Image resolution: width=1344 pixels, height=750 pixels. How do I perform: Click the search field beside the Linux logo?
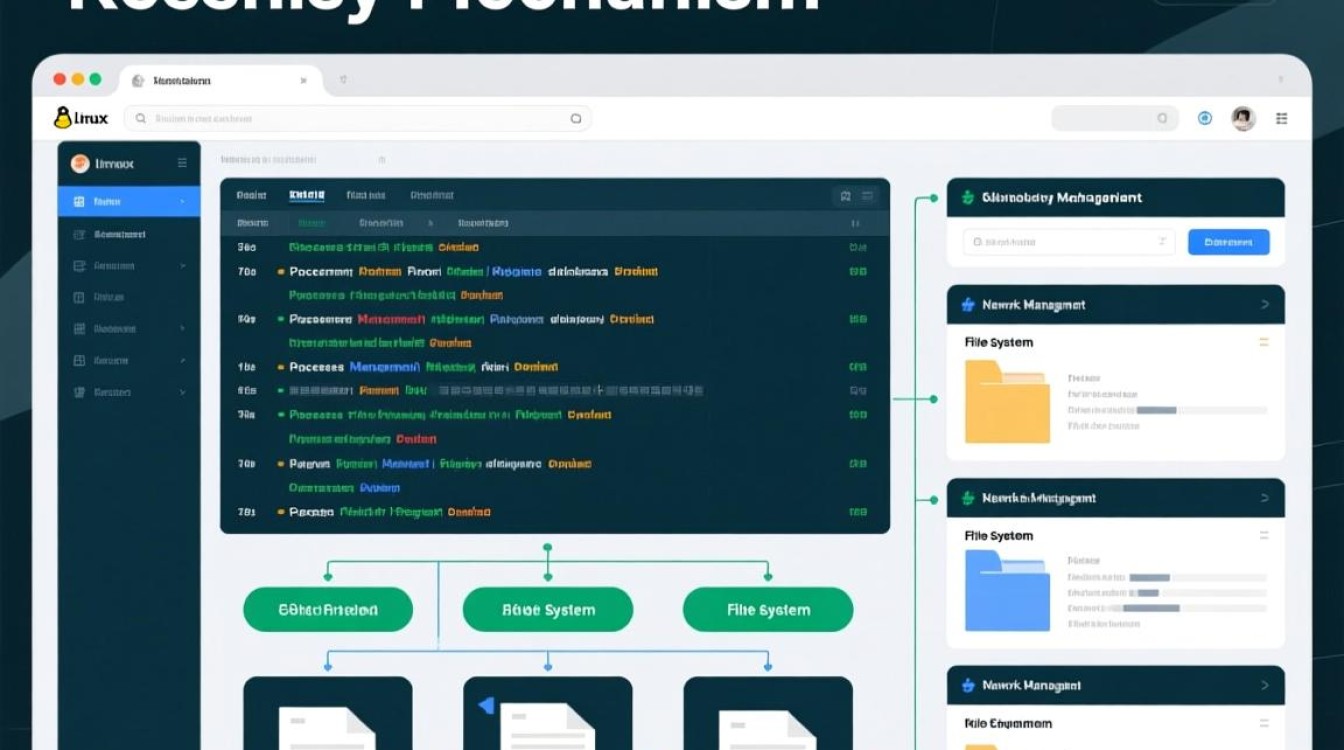click(x=357, y=118)
